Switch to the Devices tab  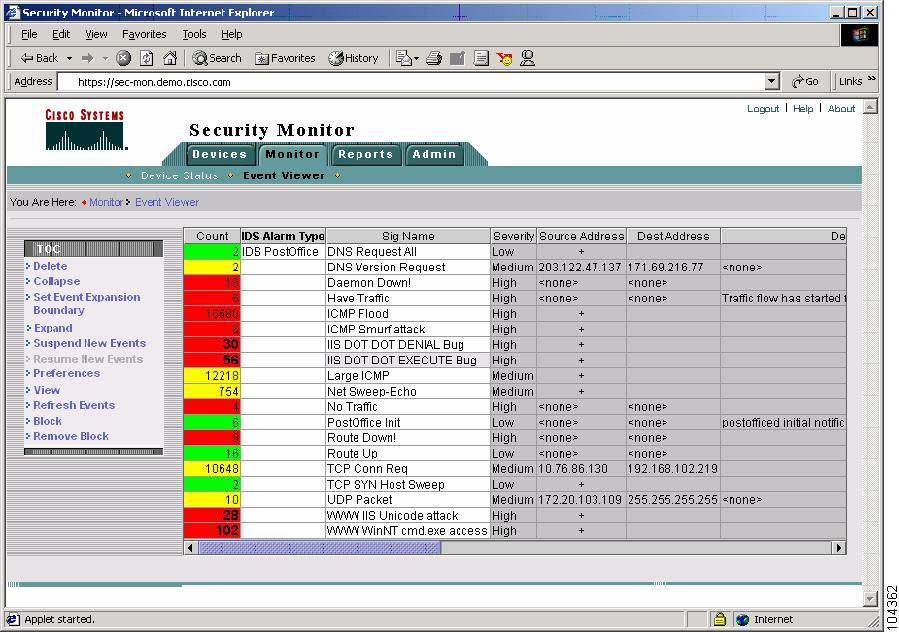point(220,154)
